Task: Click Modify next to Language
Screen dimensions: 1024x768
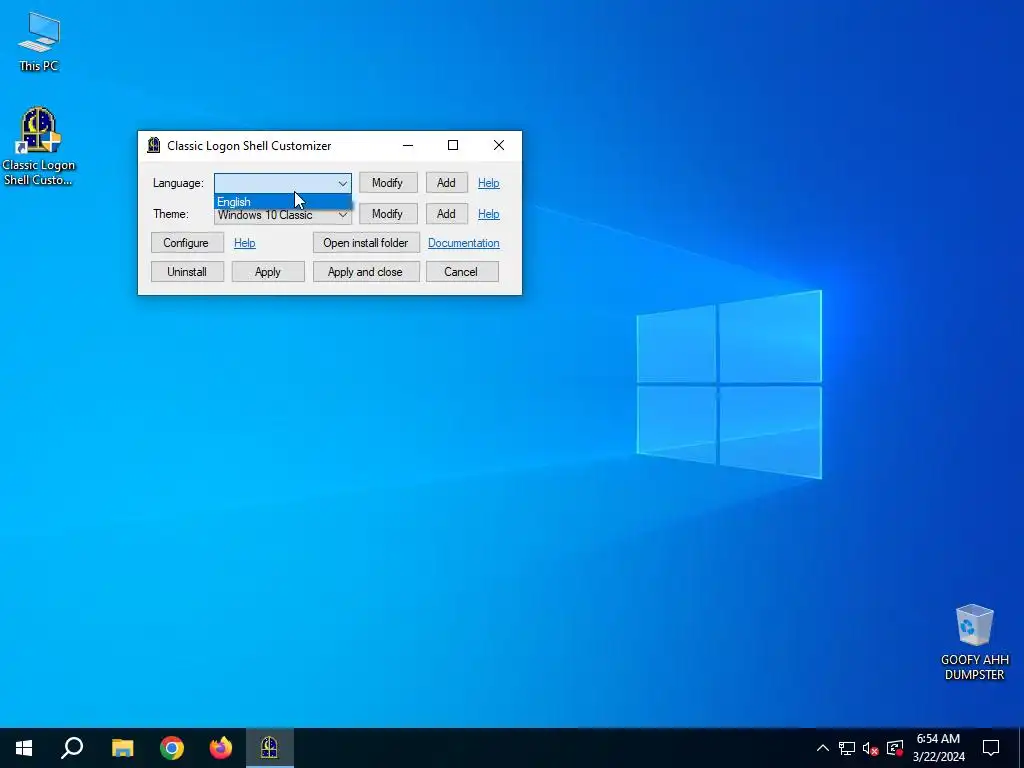Action: click(388, 183)
